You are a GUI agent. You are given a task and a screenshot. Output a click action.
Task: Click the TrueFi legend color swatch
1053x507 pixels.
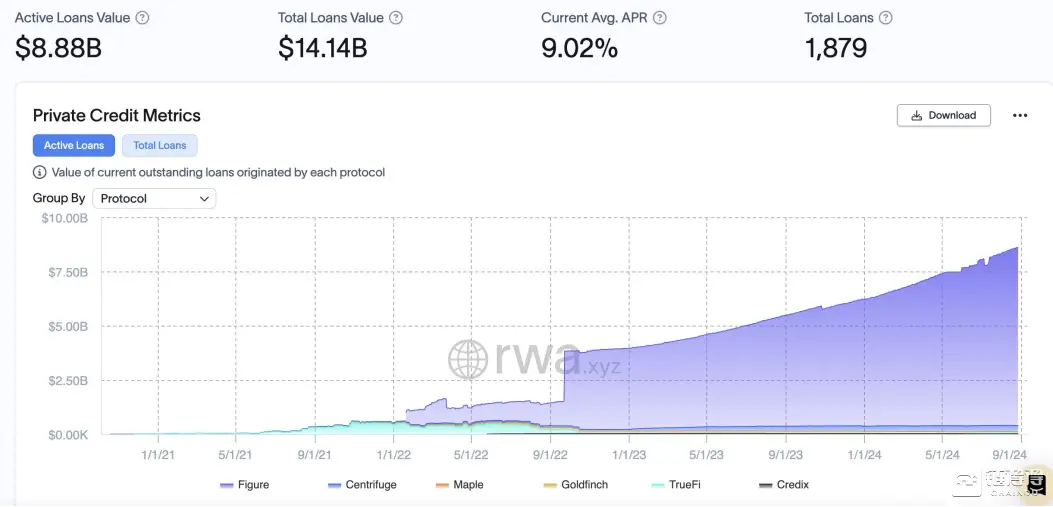pyautogui.click(x=657, y=485)
